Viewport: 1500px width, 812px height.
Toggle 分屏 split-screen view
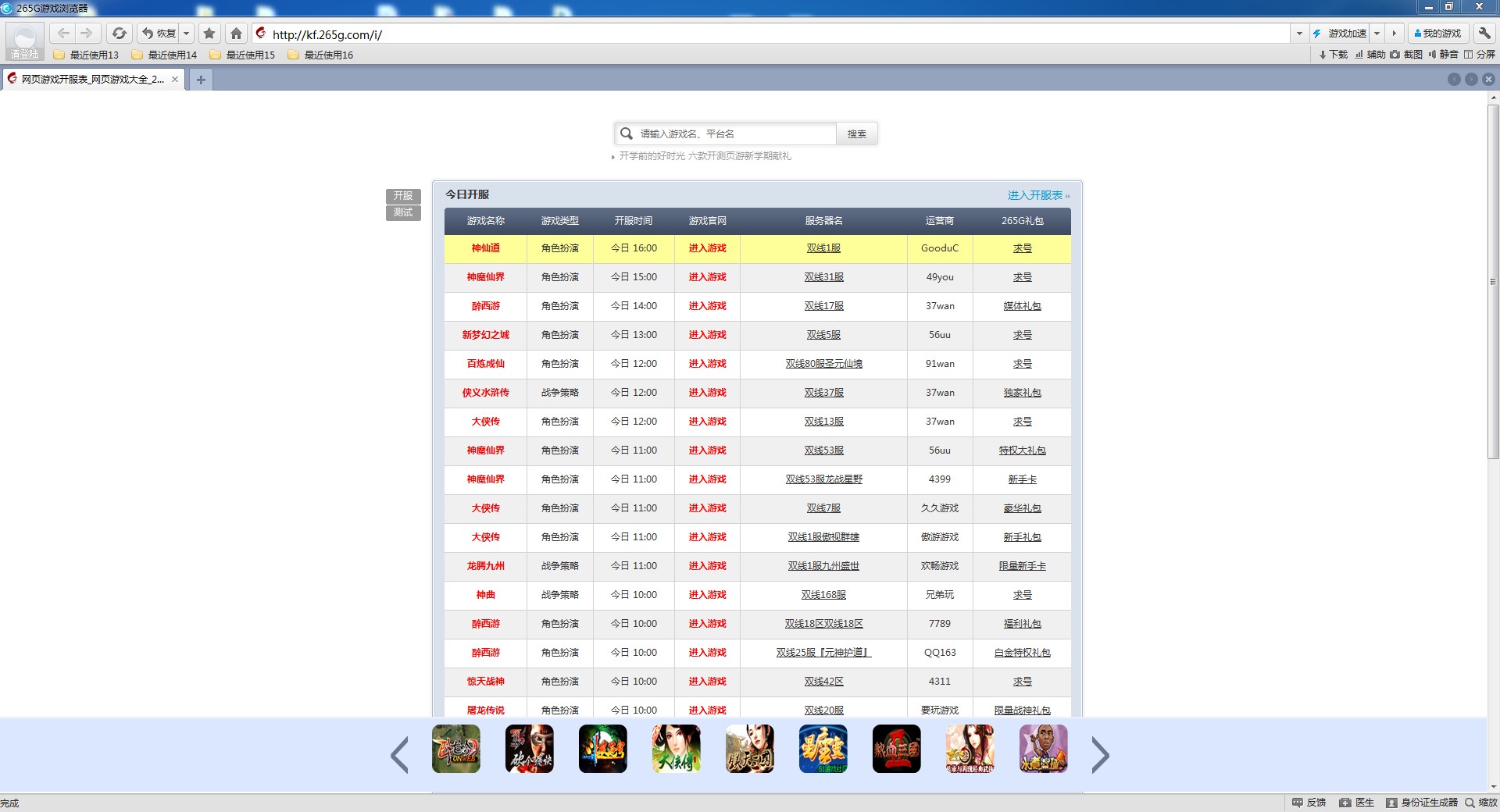tap(1480, 55)
